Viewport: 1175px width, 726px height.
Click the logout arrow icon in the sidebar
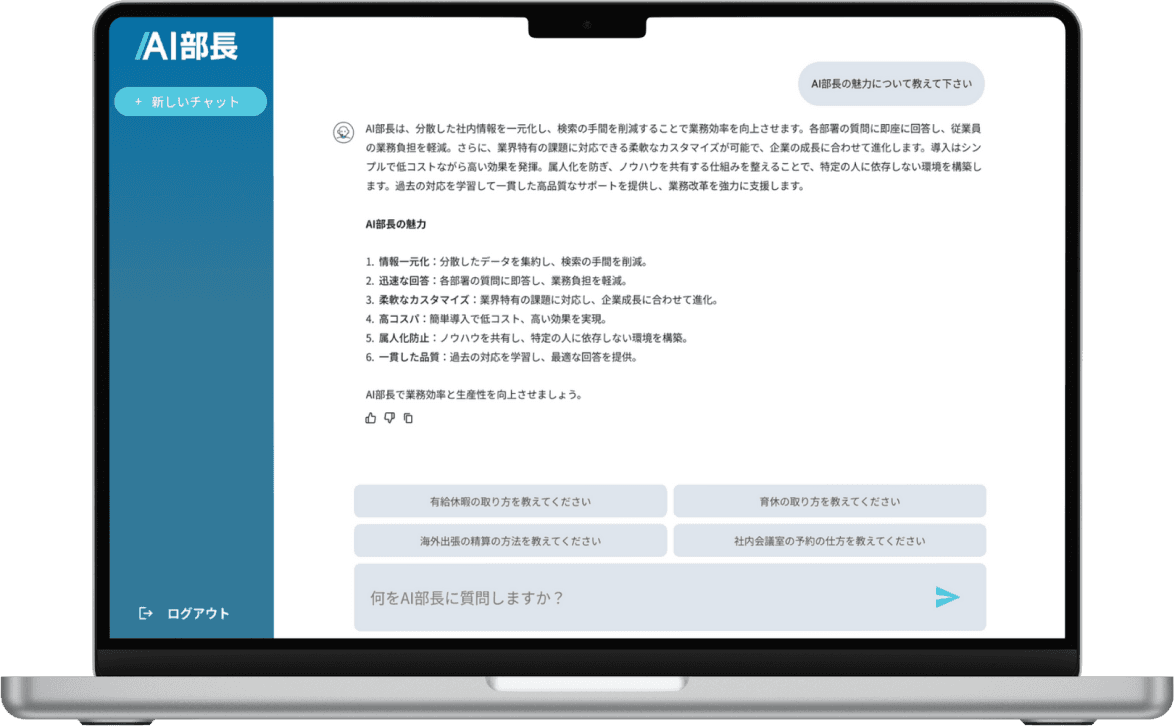tap(145, 612)
